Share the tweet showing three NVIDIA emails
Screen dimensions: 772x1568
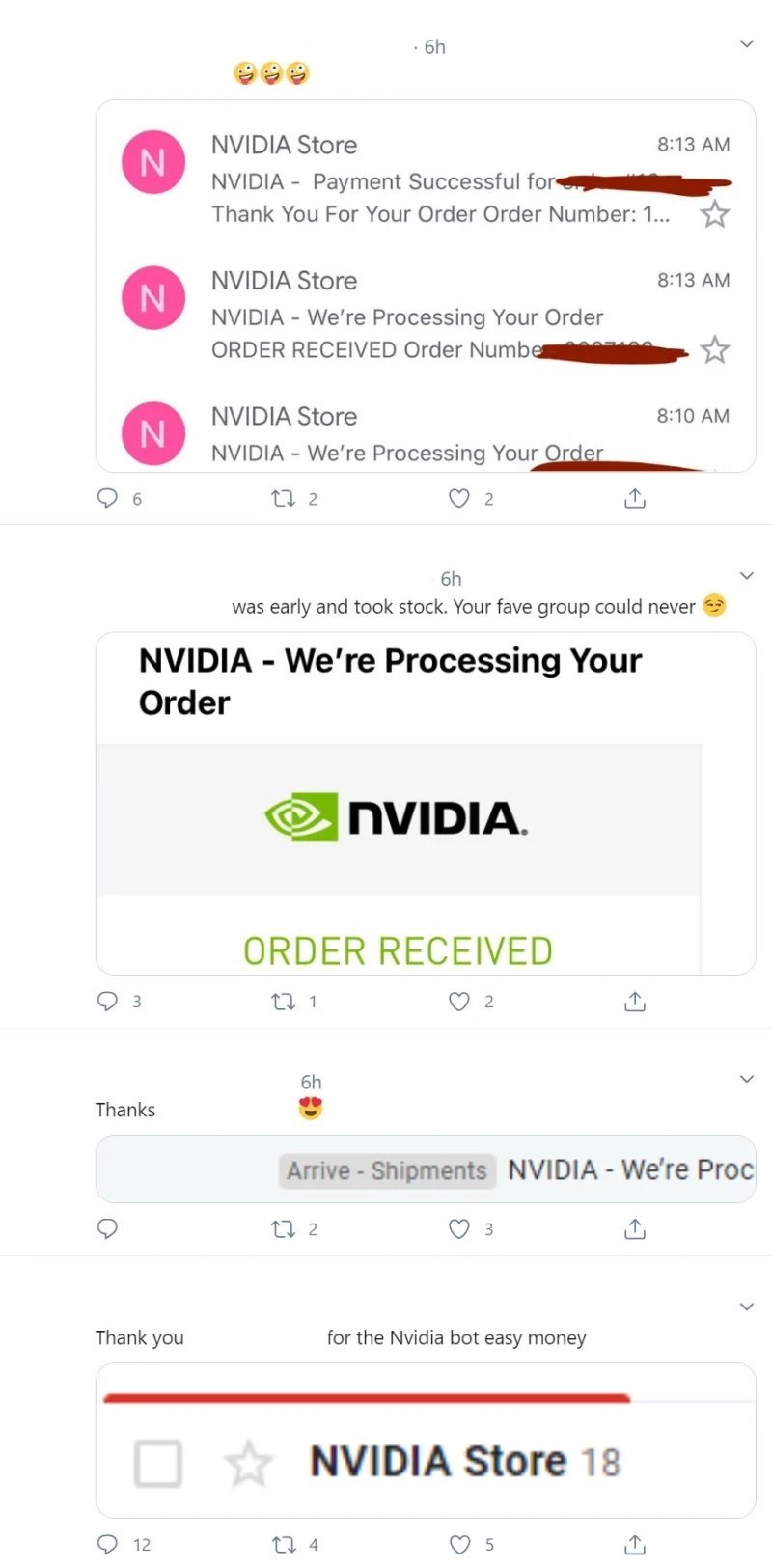click(634, 498)
